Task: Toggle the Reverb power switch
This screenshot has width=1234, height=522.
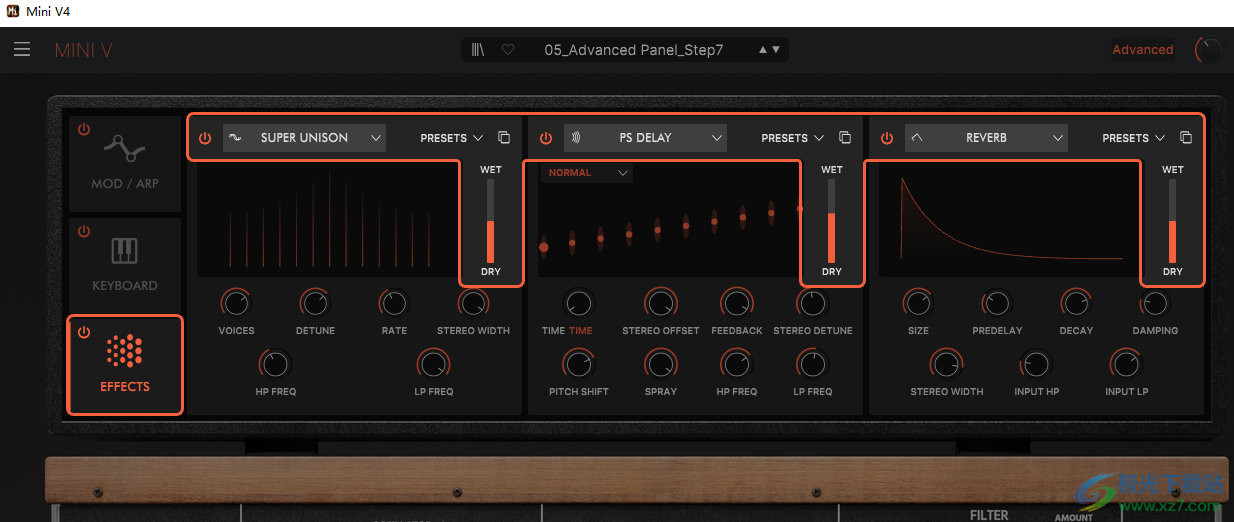Action: coord(887,138)
